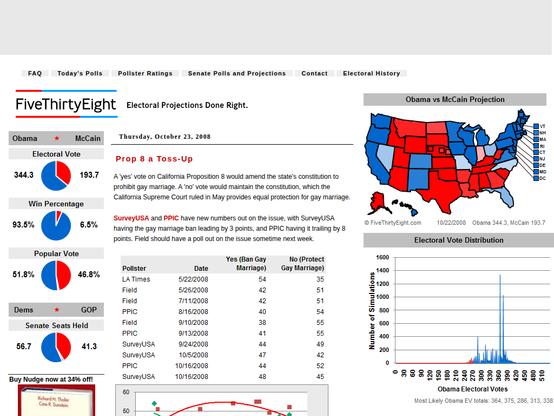Click the 'No (Protect Gay Marriage)' column header
Image resolution: width=554 pixels, height=416 pixels.
[x=302, y=264]
